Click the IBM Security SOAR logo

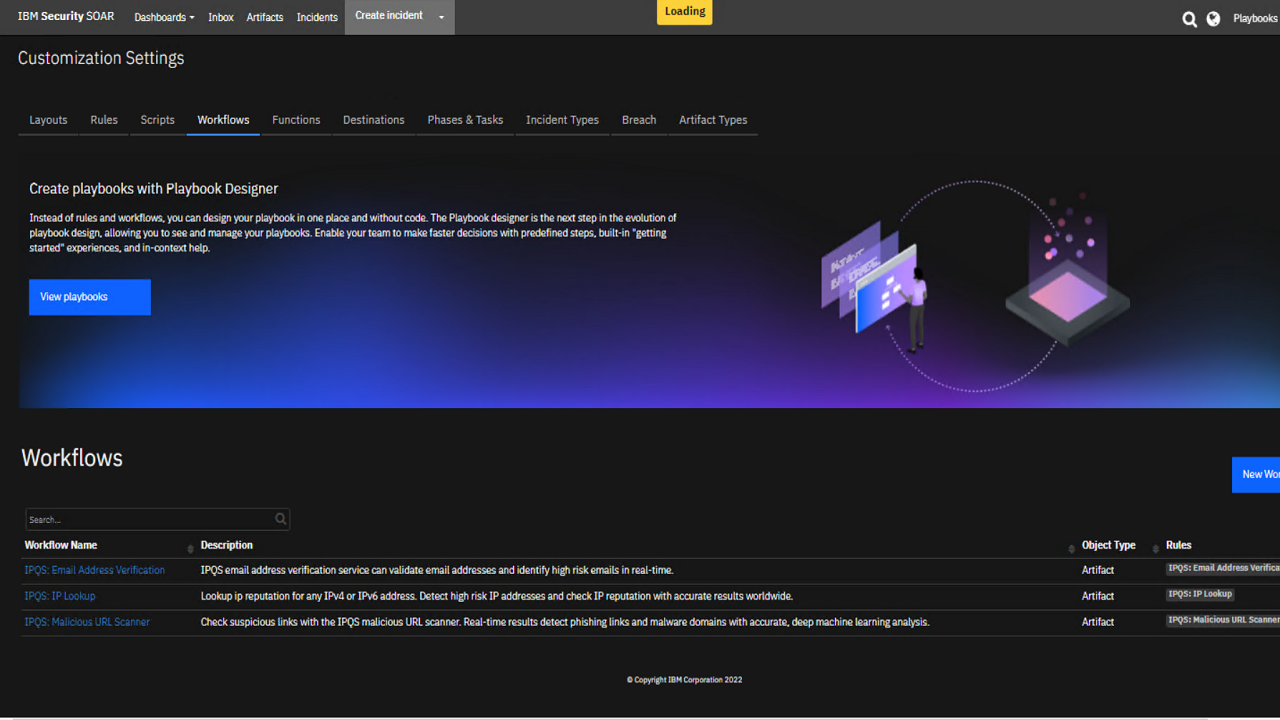tap(64, 16)
